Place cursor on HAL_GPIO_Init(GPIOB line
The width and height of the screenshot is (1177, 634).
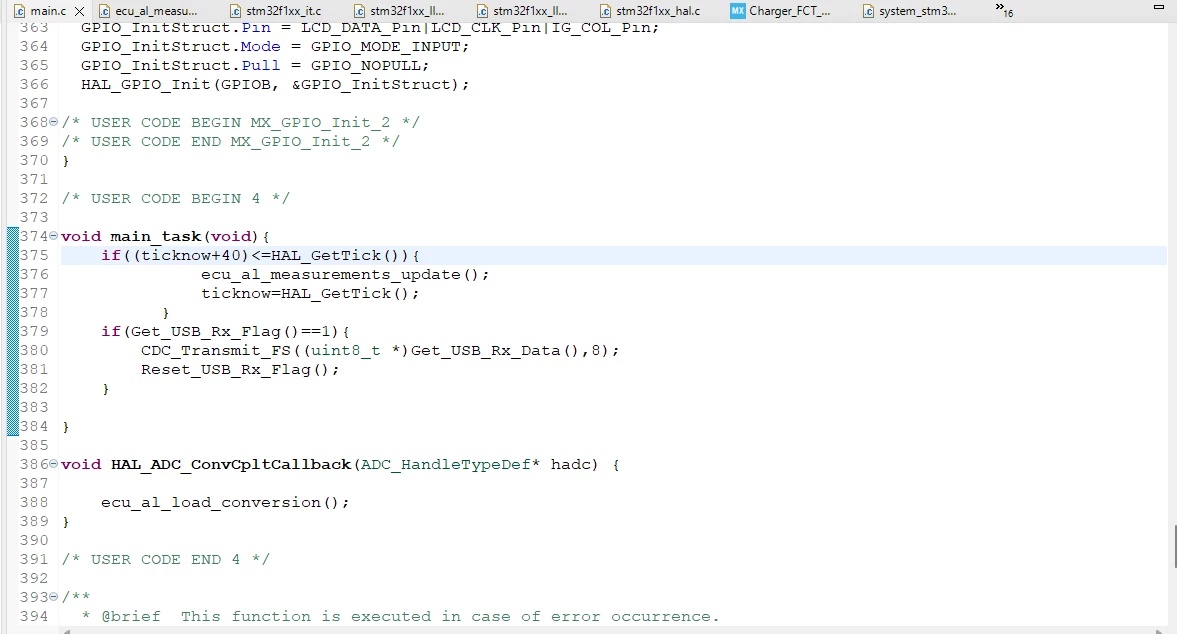275,85
